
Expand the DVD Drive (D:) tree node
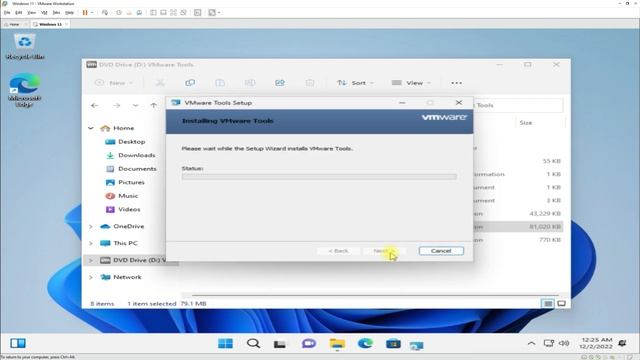(91, 260)
